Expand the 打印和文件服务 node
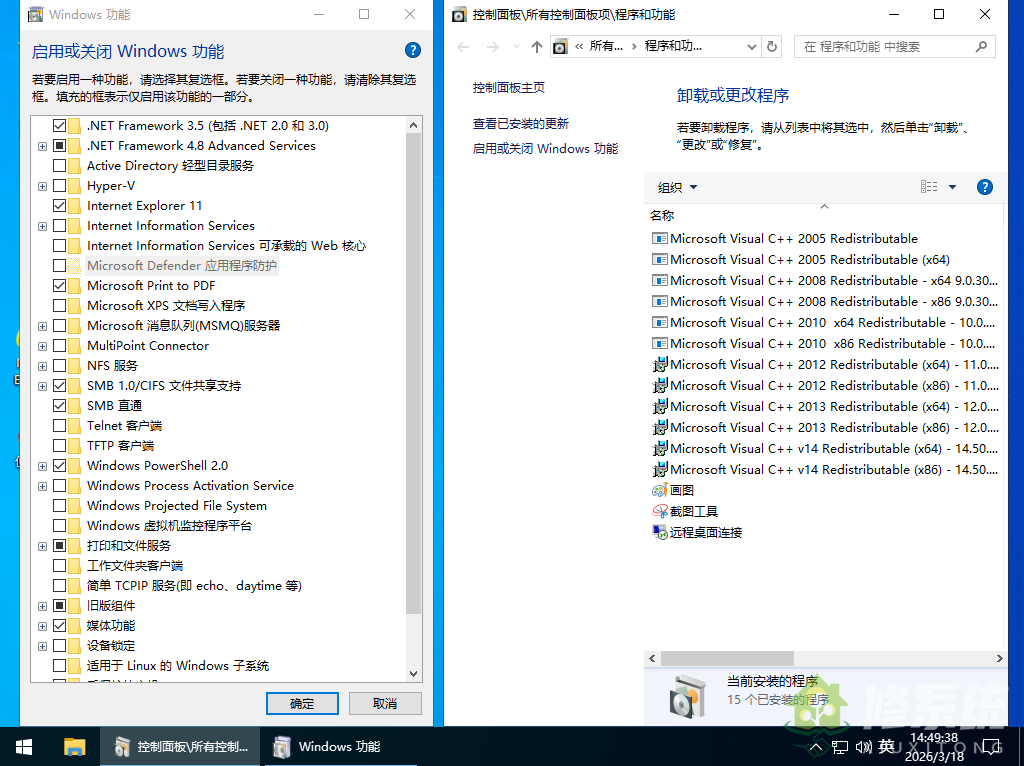1024x766 pixels. tap(42, 546)
